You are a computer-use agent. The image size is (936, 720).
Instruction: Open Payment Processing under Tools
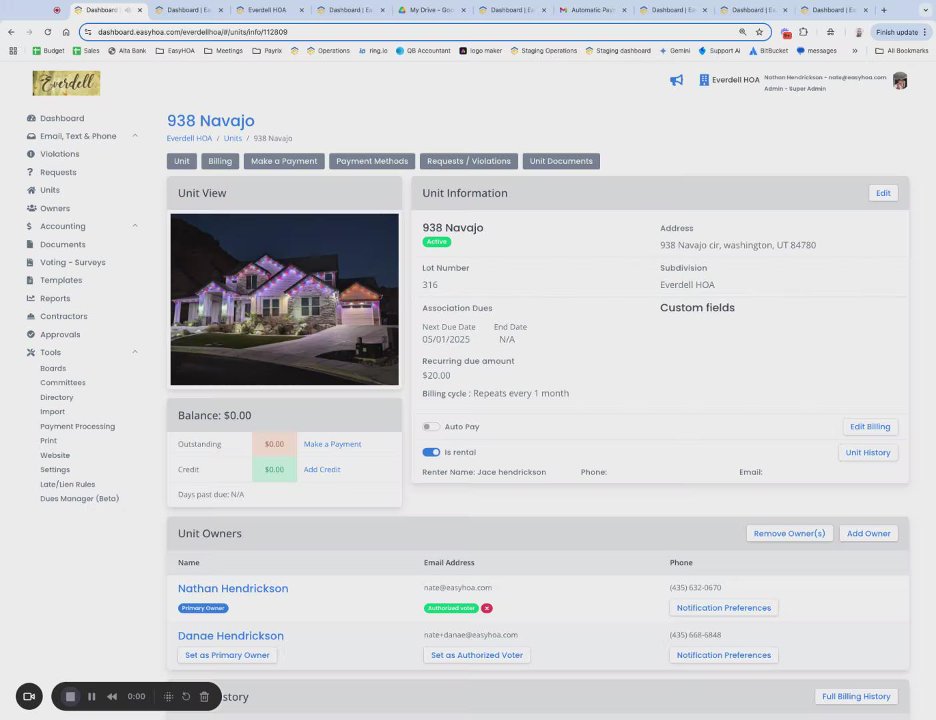coord(78,427)
